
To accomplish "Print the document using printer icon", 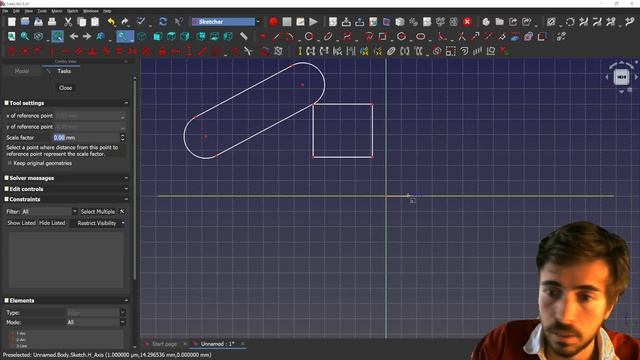I will (x=52, y=22).
